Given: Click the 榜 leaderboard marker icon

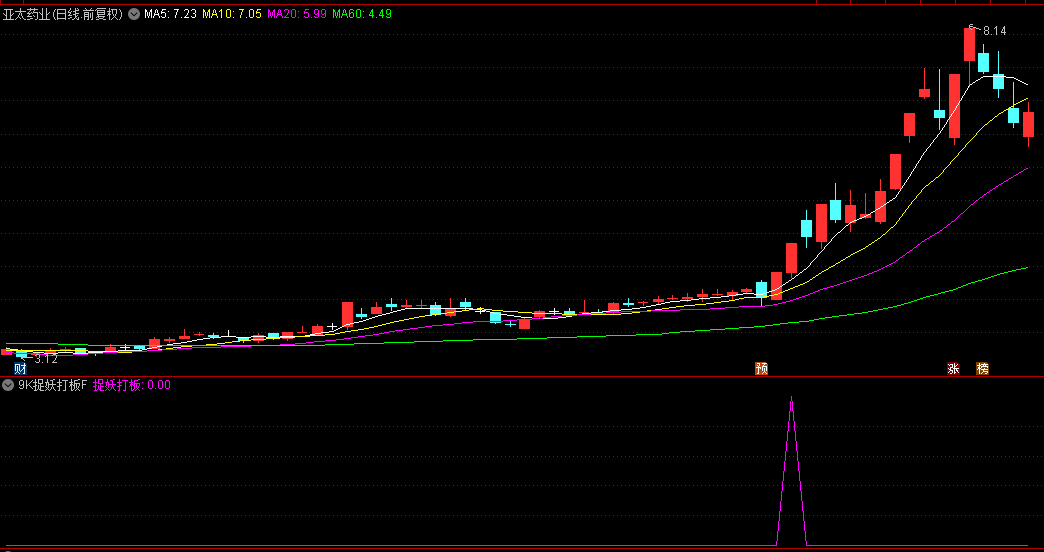Looking at the screenshot, I should [x=982, y=368].
